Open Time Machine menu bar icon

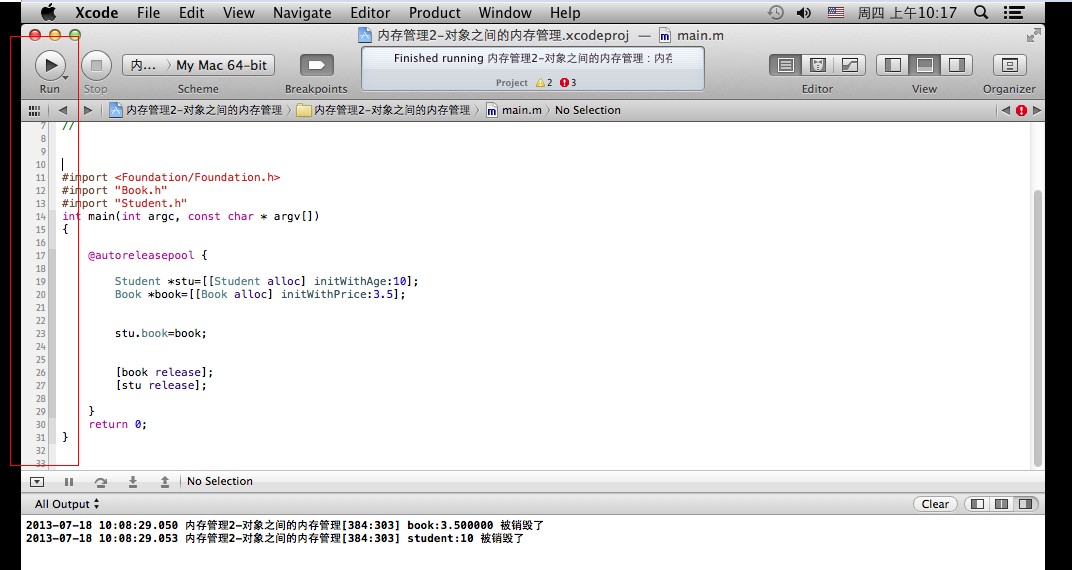click(x=775, y=12)
